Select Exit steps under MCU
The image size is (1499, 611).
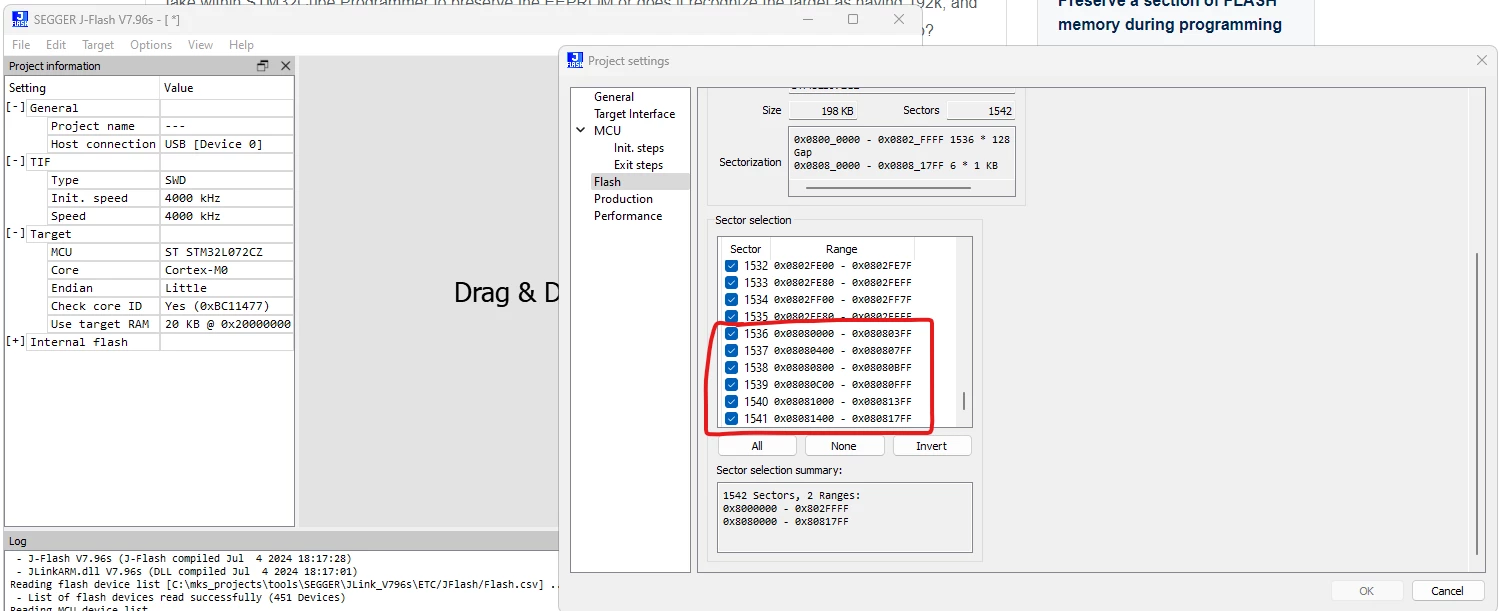(638, 165)
